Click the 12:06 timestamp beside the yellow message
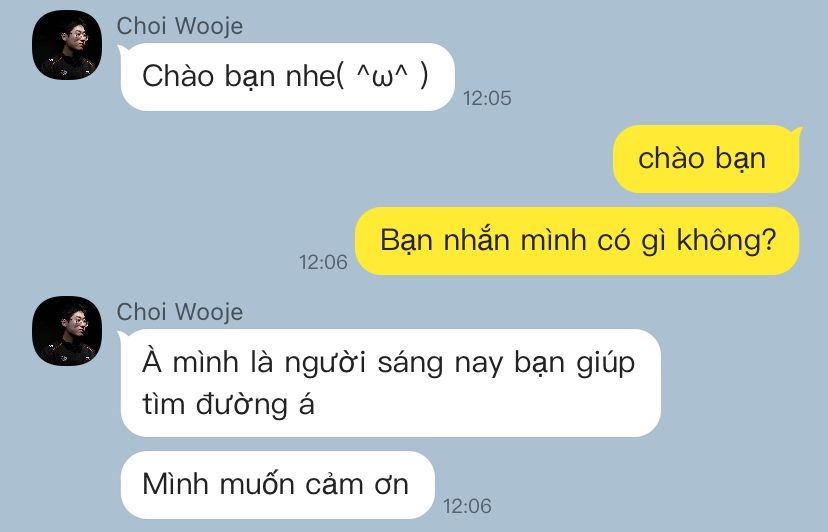This screenshot has height=532, width=828. [323, 262]
